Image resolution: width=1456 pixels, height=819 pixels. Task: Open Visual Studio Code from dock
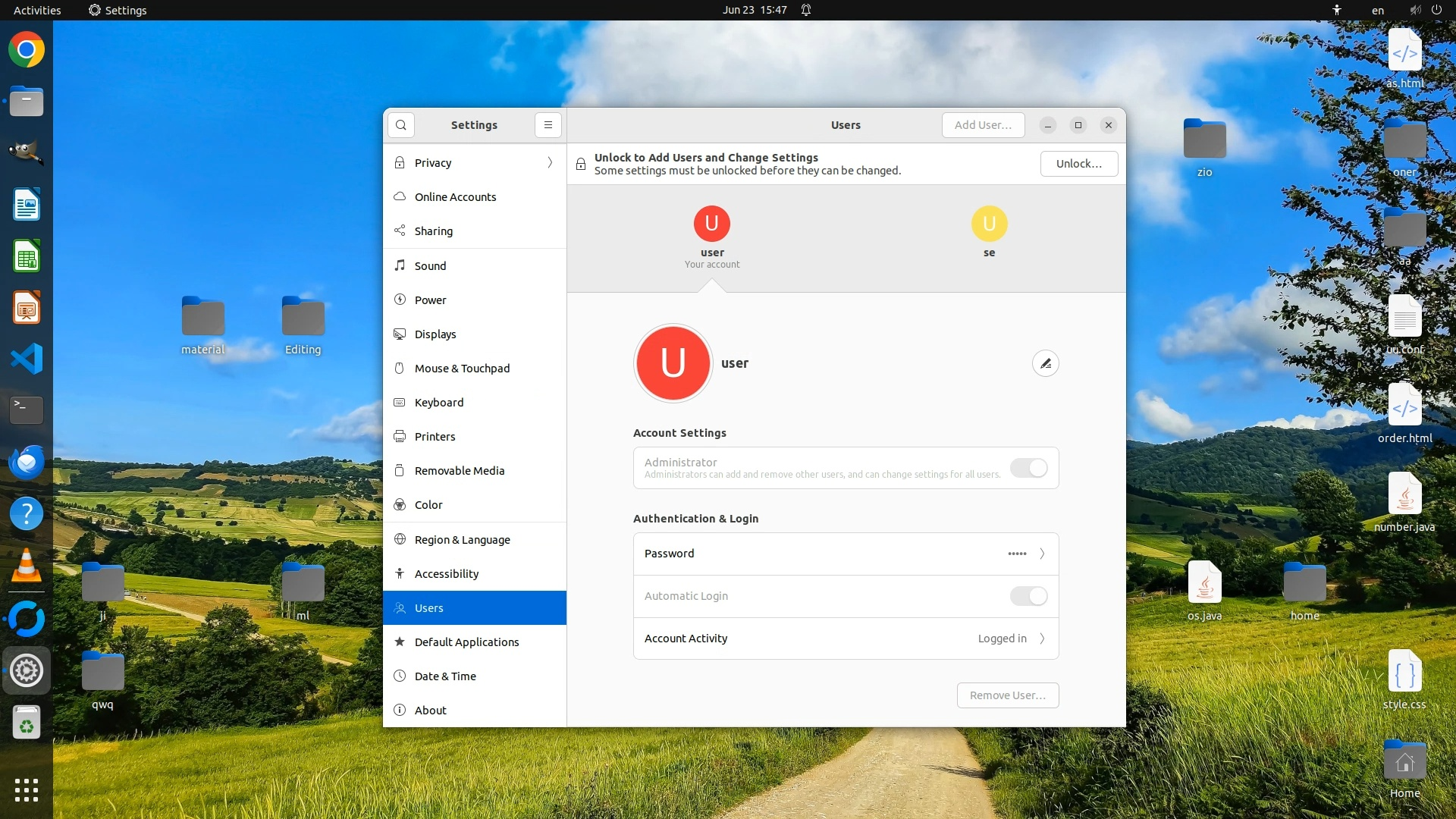(27, 359)
